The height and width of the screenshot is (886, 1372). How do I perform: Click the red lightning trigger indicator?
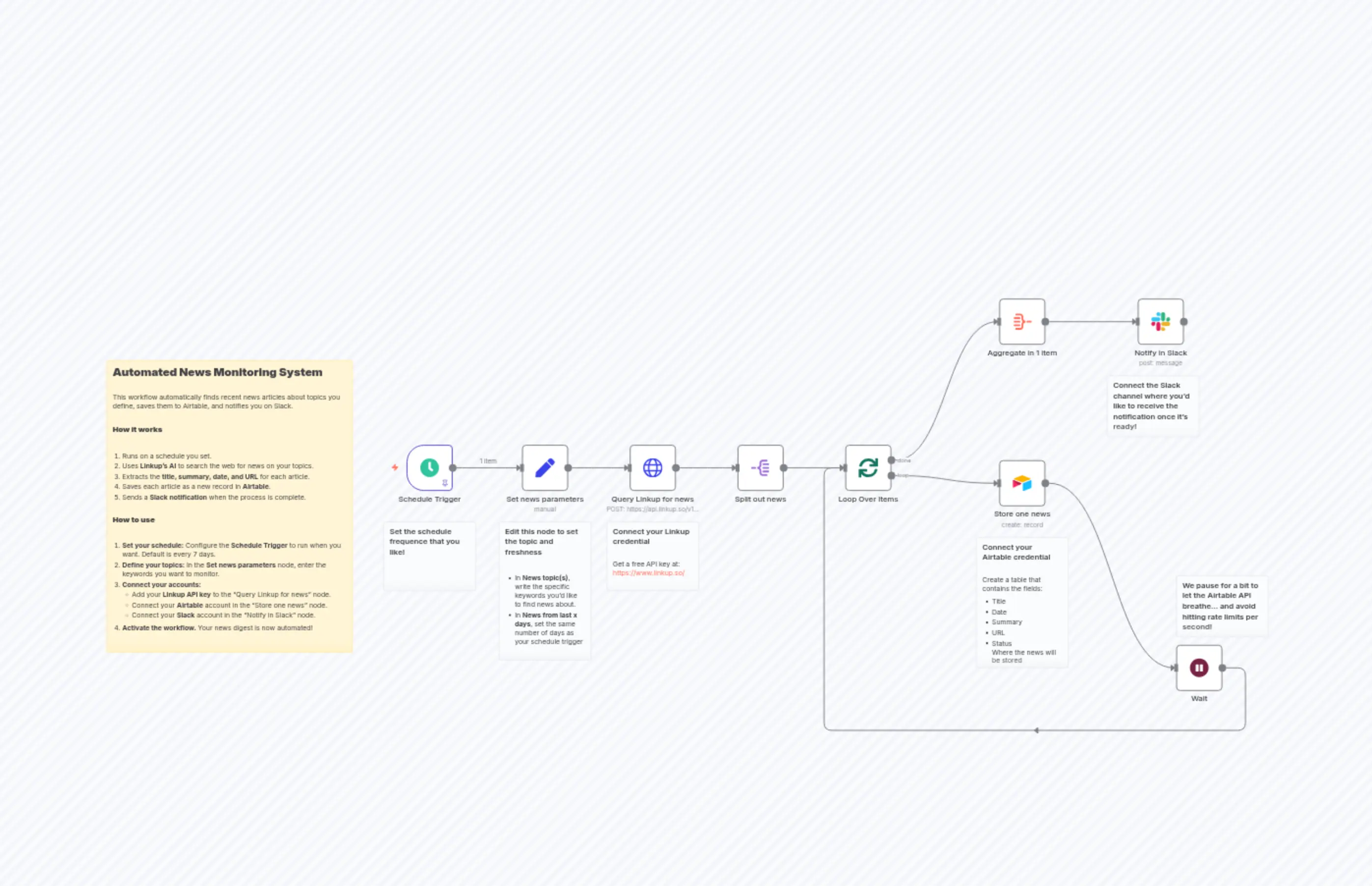point(395,468)
